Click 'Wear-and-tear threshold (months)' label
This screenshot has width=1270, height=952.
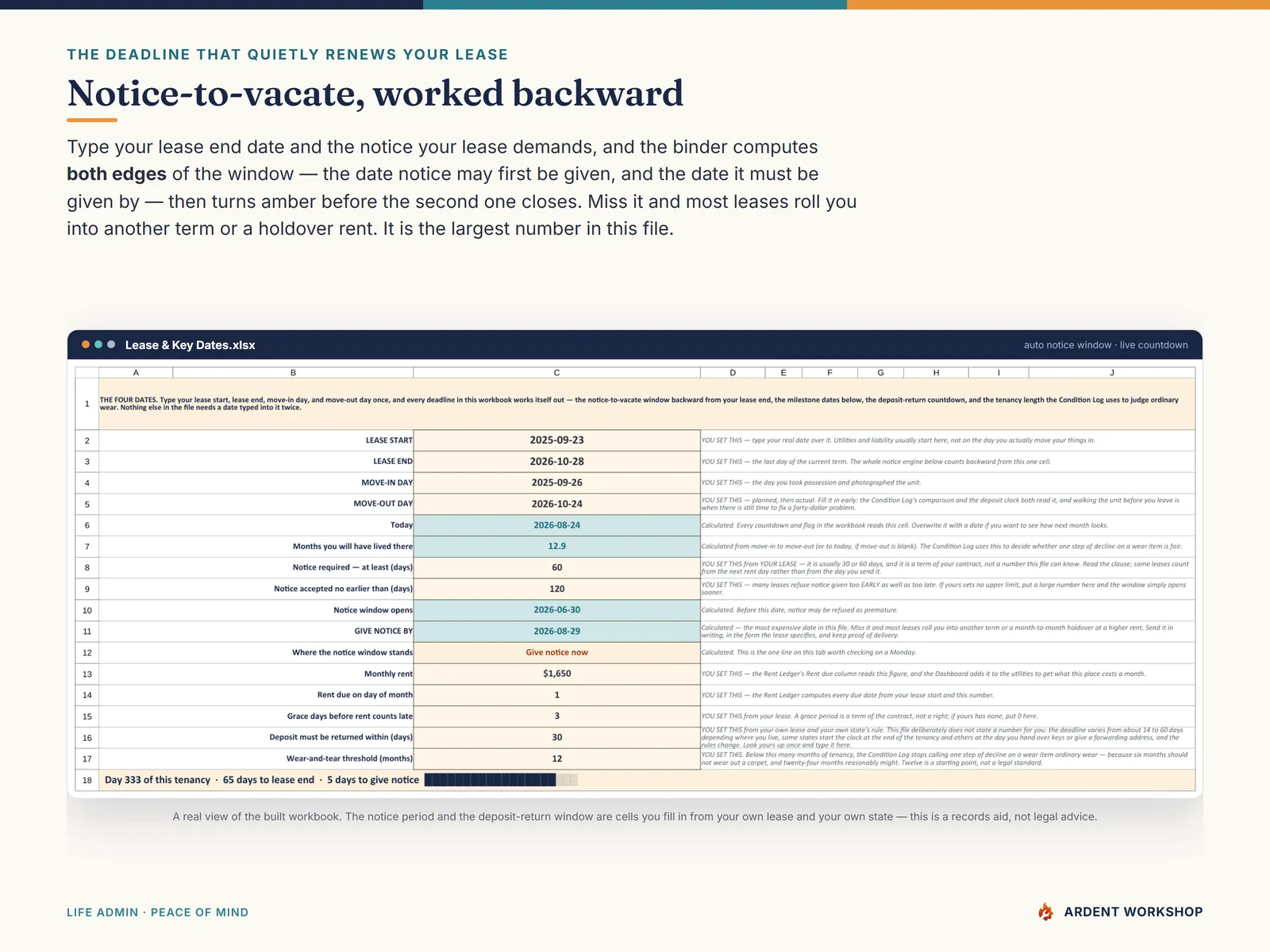point(350,758)
